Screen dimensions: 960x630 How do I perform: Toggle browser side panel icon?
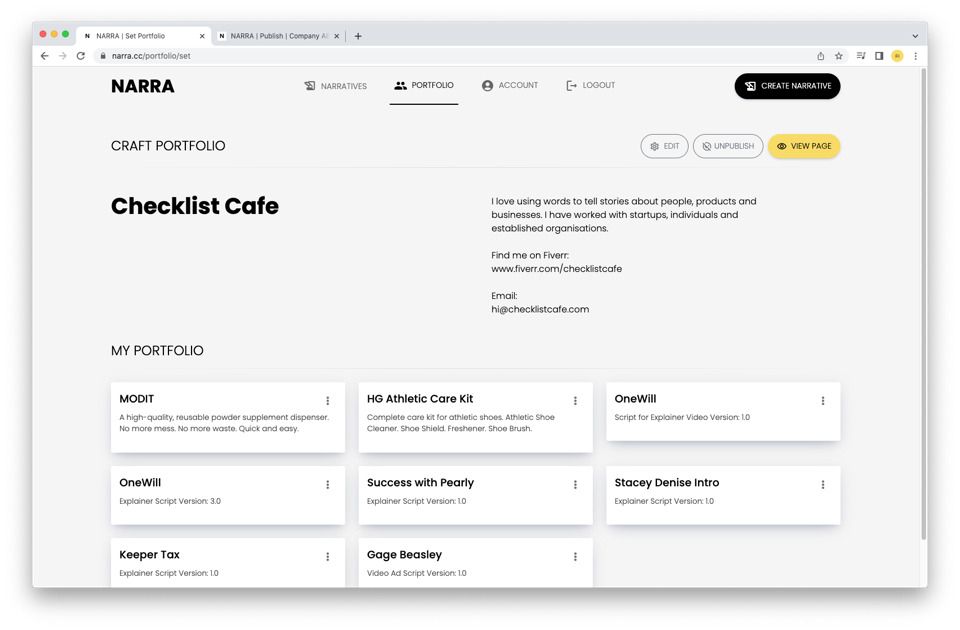pos(879,56)
